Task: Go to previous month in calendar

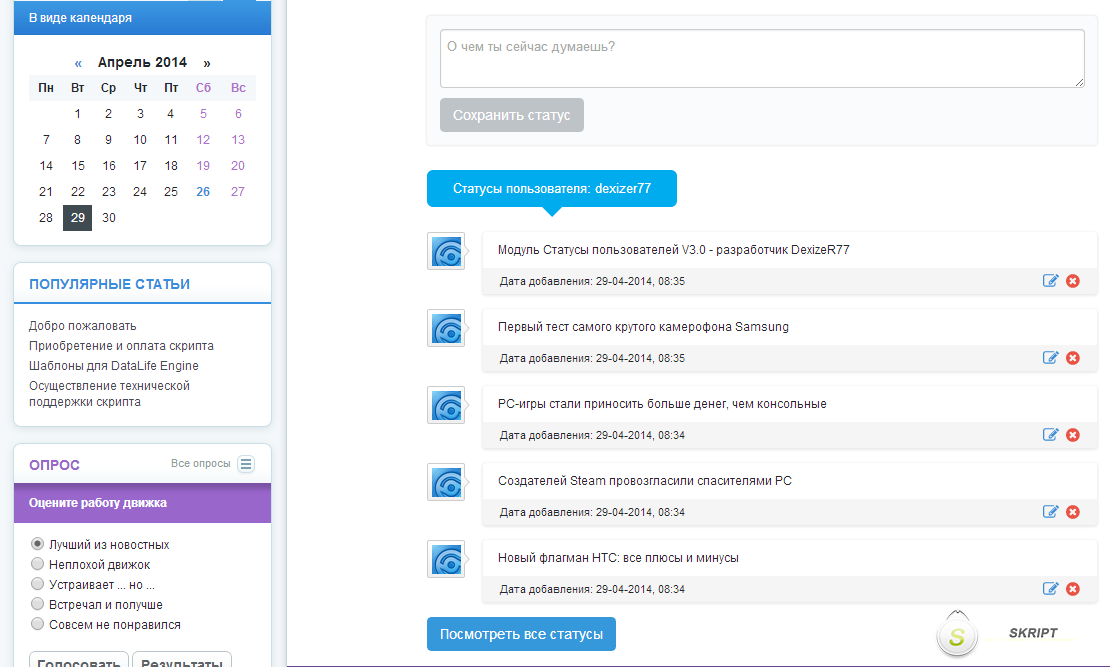Action: [x=78, y=64]
